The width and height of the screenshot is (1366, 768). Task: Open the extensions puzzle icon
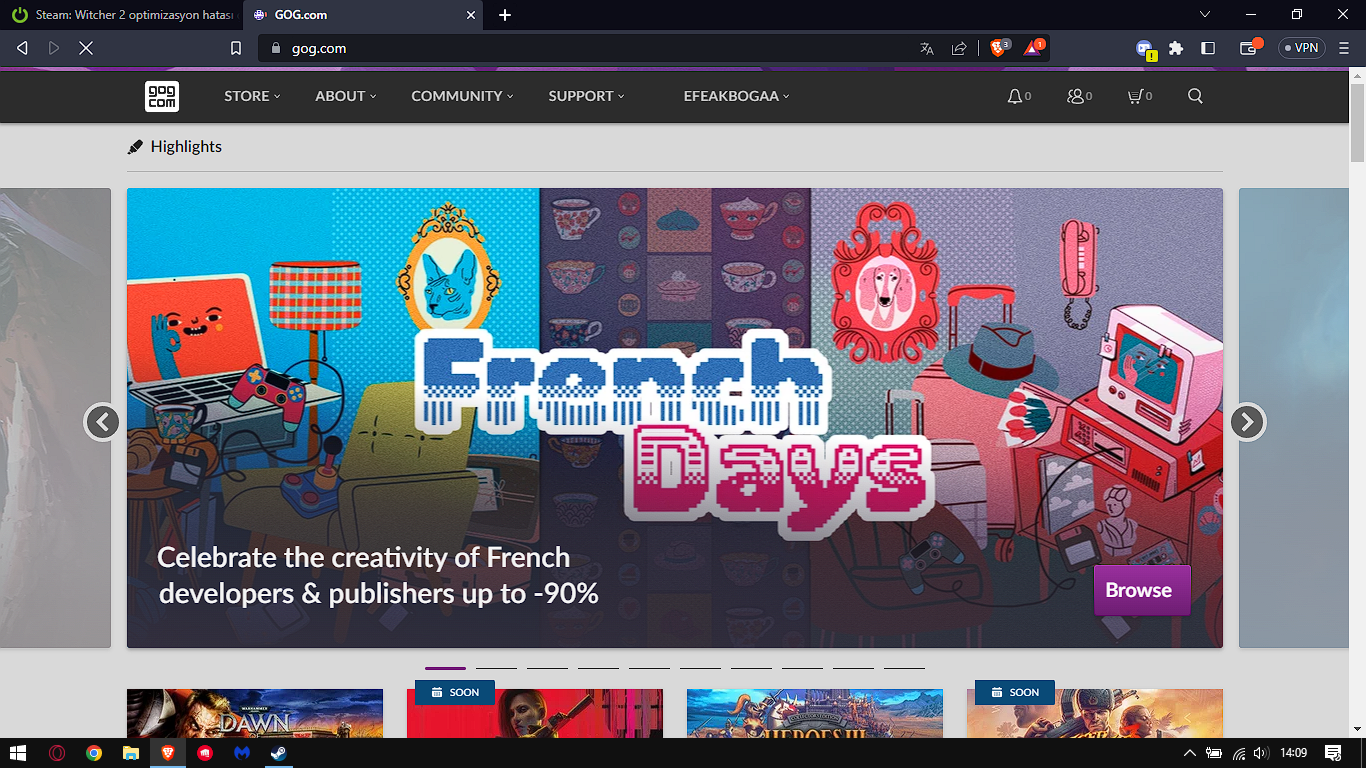1176,48
